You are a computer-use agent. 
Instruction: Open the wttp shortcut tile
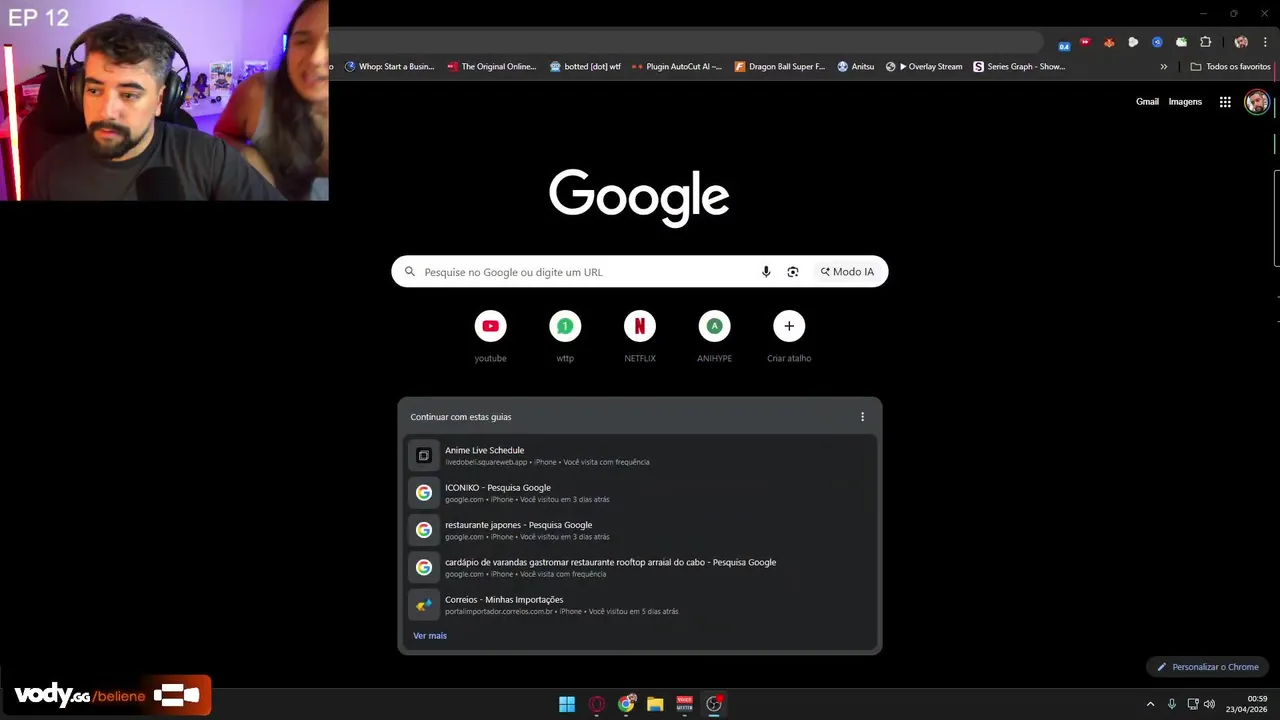click(x=565, y=337)
